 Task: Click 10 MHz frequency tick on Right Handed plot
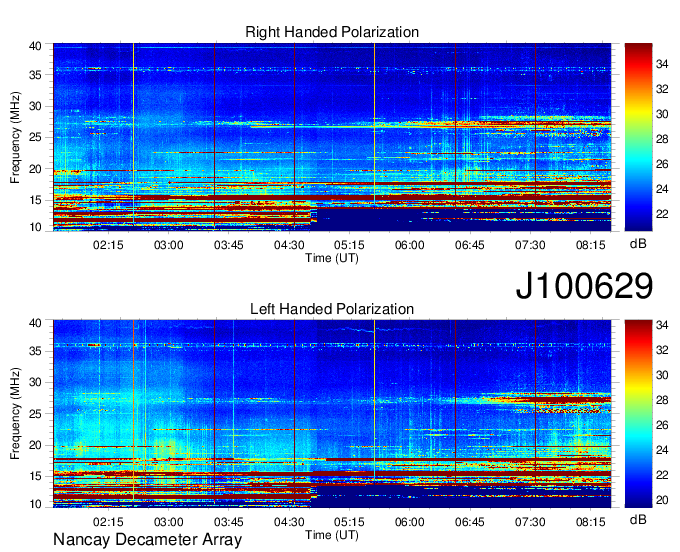[x=35, y=227]
